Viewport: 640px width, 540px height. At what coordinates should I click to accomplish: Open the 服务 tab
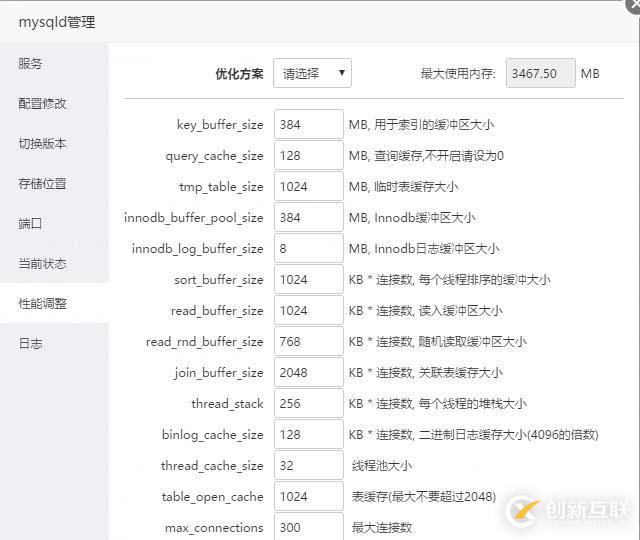click(54, 64)
